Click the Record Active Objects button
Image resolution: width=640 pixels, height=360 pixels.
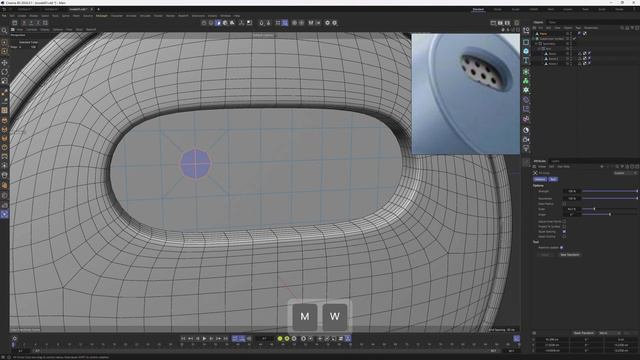click(x=280, y=338)
